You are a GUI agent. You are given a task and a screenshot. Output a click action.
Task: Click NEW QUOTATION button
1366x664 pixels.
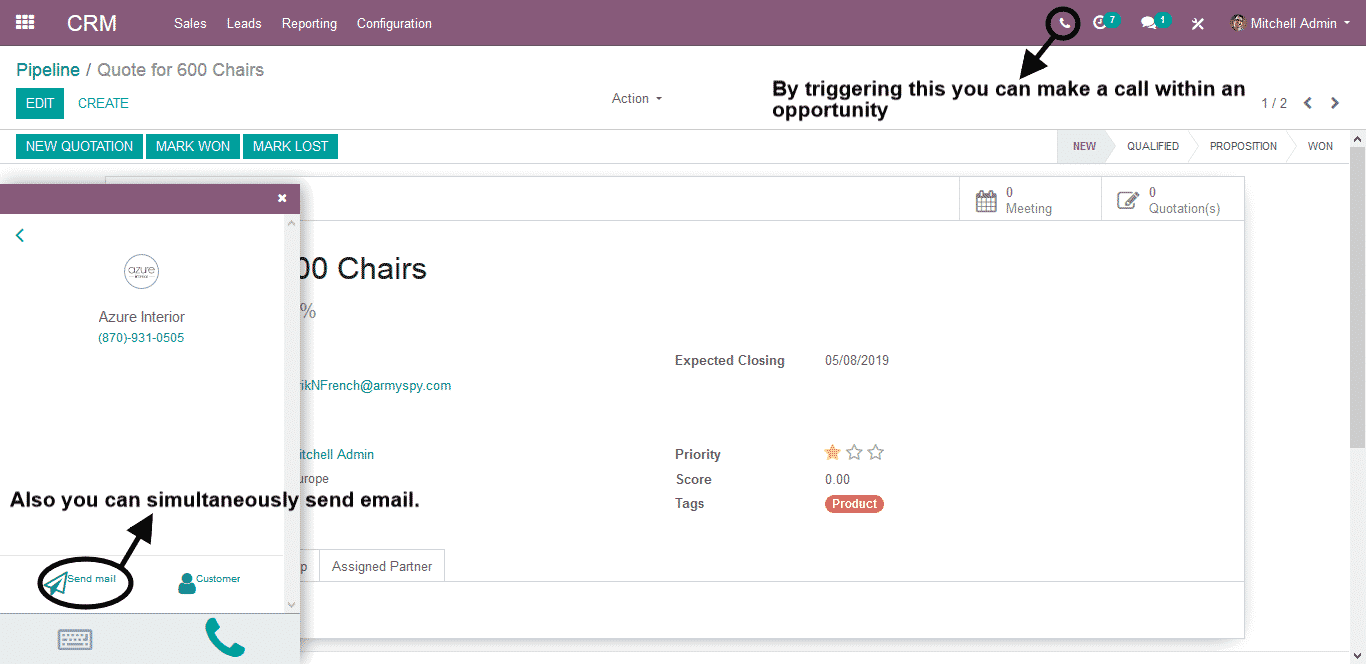[x=79, y=146]
